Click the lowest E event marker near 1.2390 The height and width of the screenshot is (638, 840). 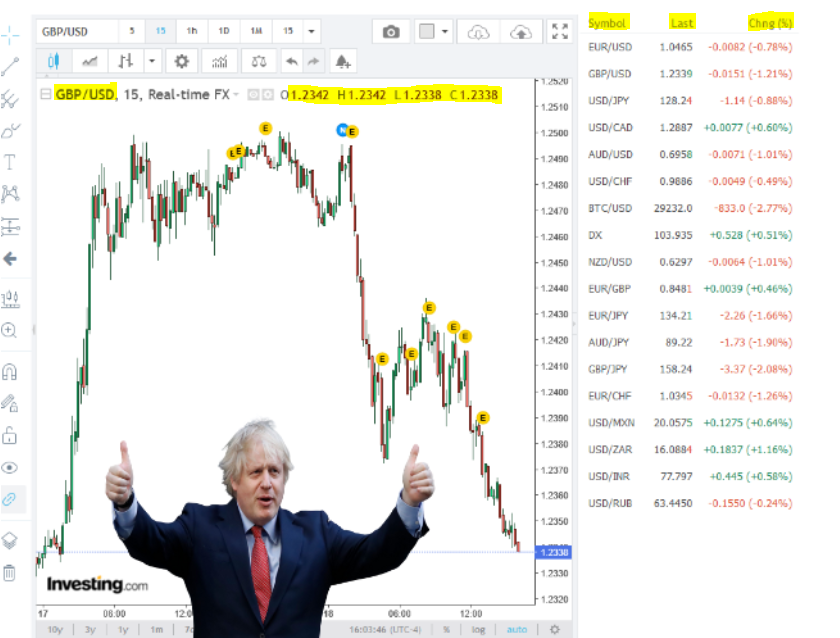click(483, 417)
